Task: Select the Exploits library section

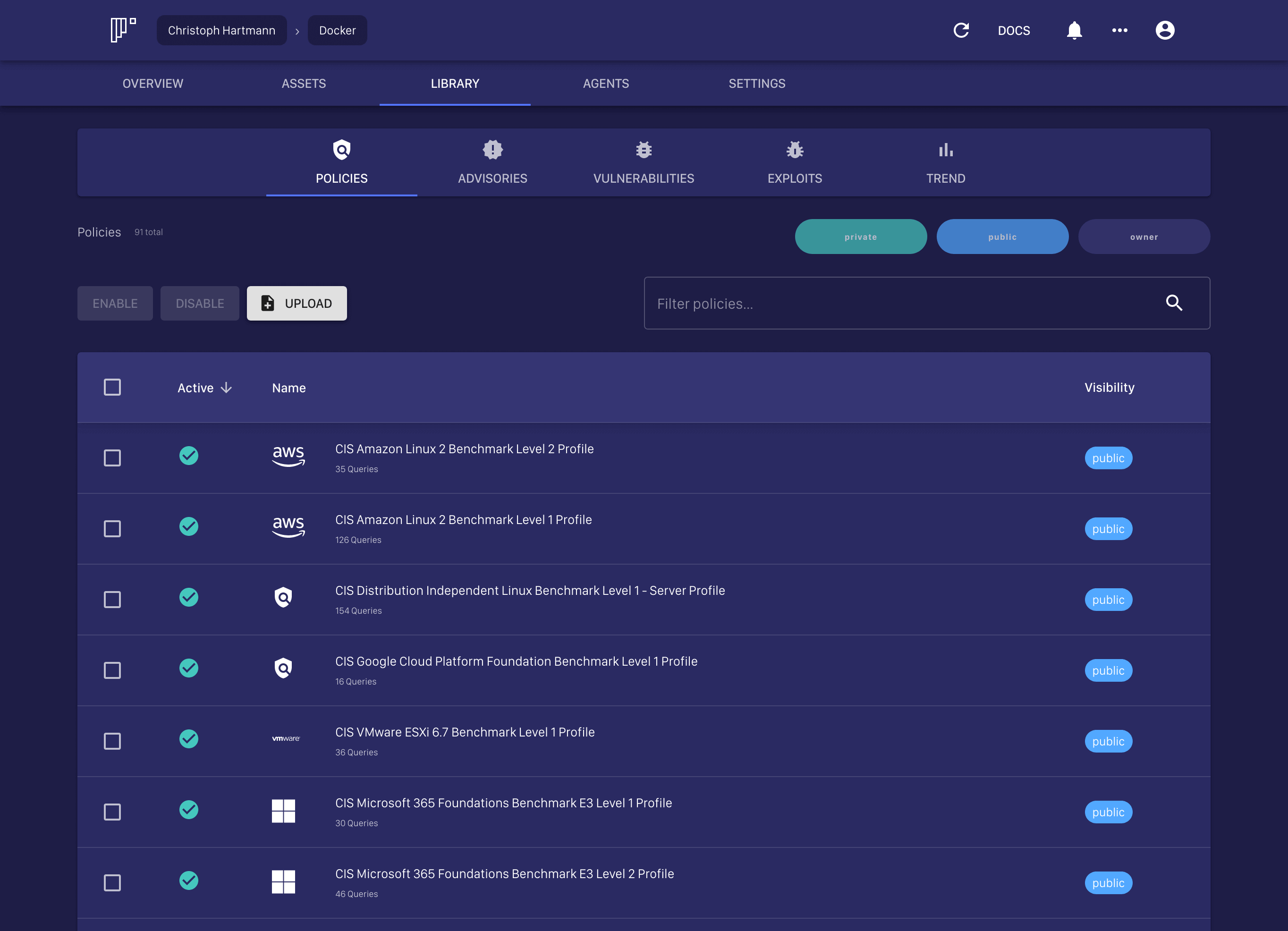Action: pos(794,162)
